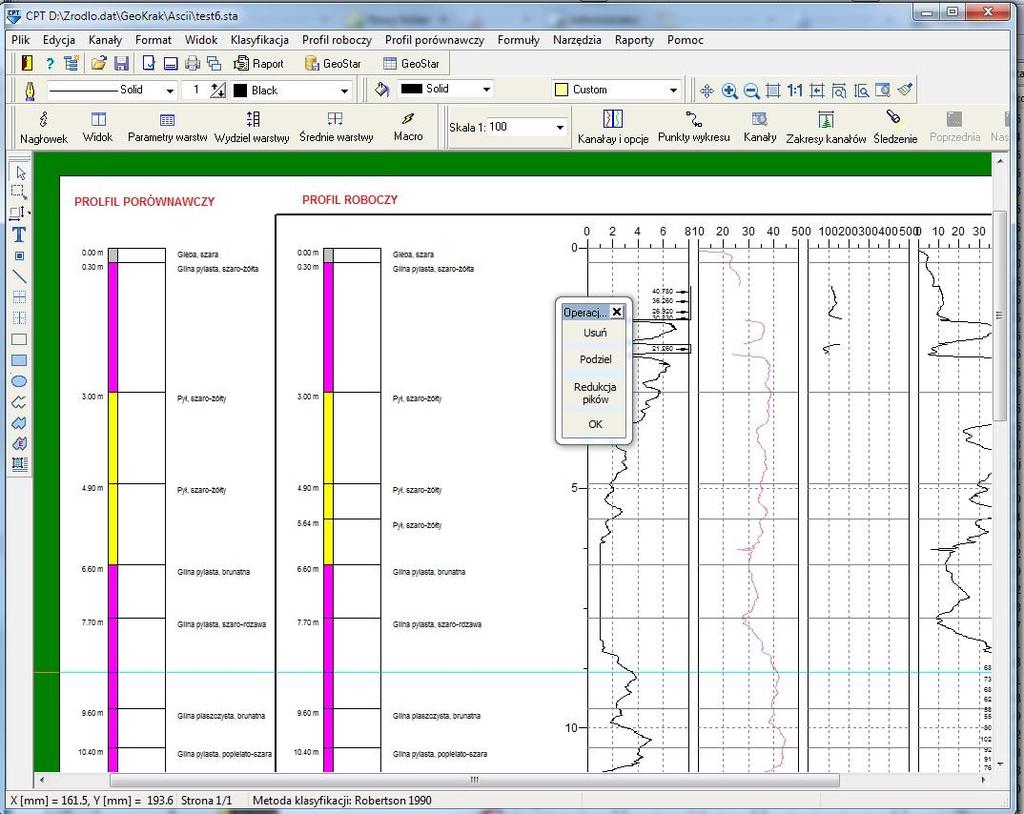Open Kanałay i opcje settings
Image resolution: width=1024 pixels, height=814 pixels.
click(x=613, y=127)
